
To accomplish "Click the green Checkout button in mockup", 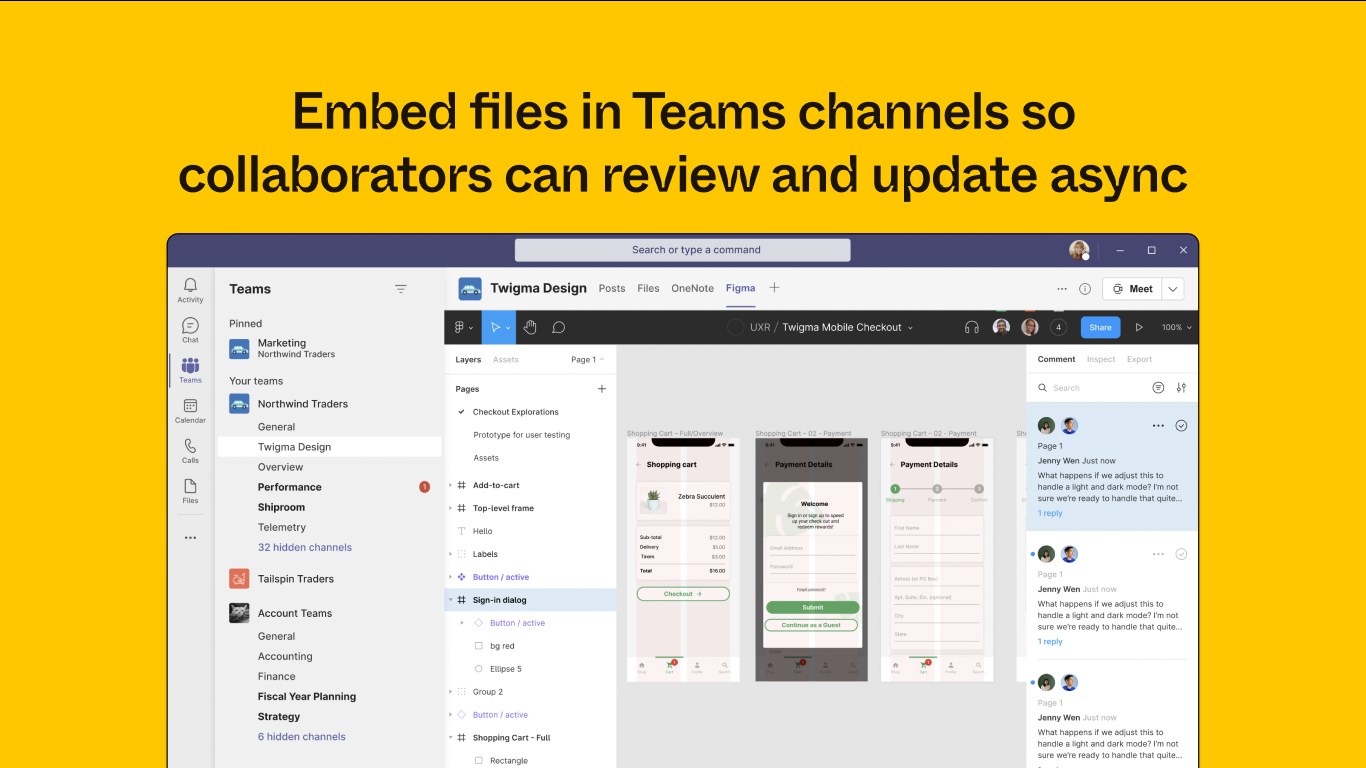I will click(683, 594).
